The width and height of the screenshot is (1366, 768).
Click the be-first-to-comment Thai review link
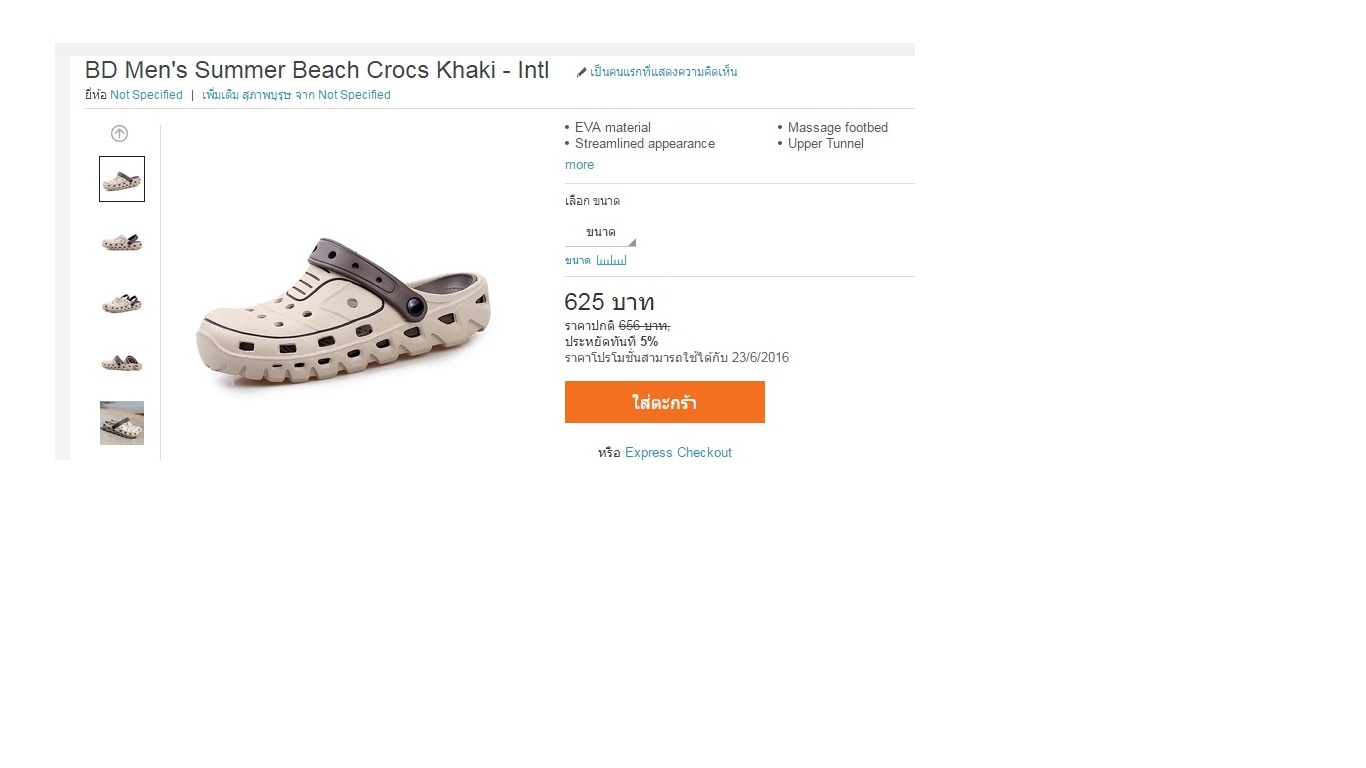click(x=664, y=72)
